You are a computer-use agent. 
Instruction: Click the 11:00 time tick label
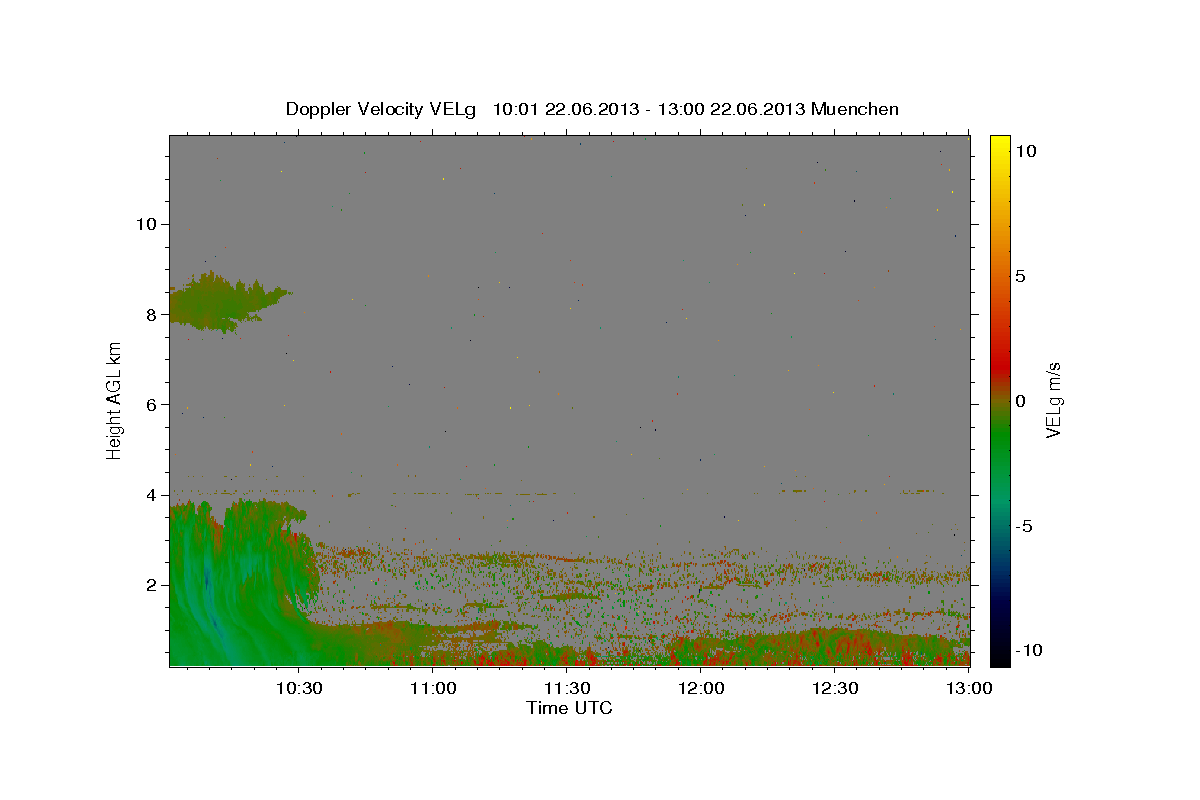pos(432,688)
